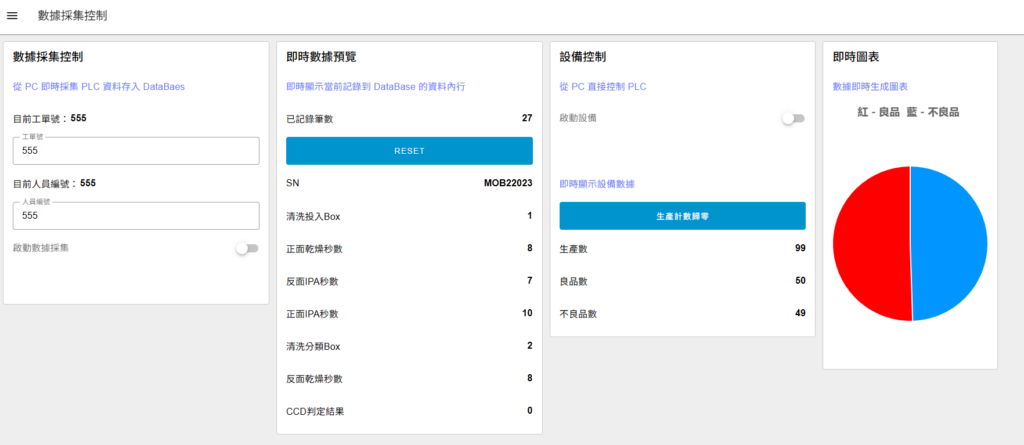Click the SN value MOB22023
Screen dimensions: 1024x445
click(x=508, y=184)
